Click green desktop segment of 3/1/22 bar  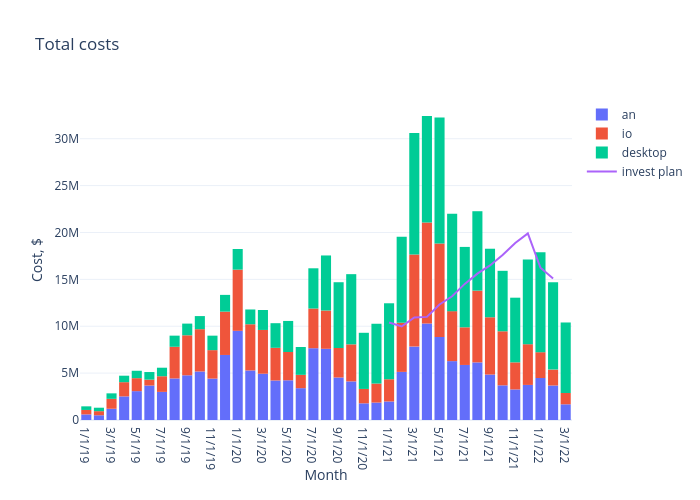566,357
